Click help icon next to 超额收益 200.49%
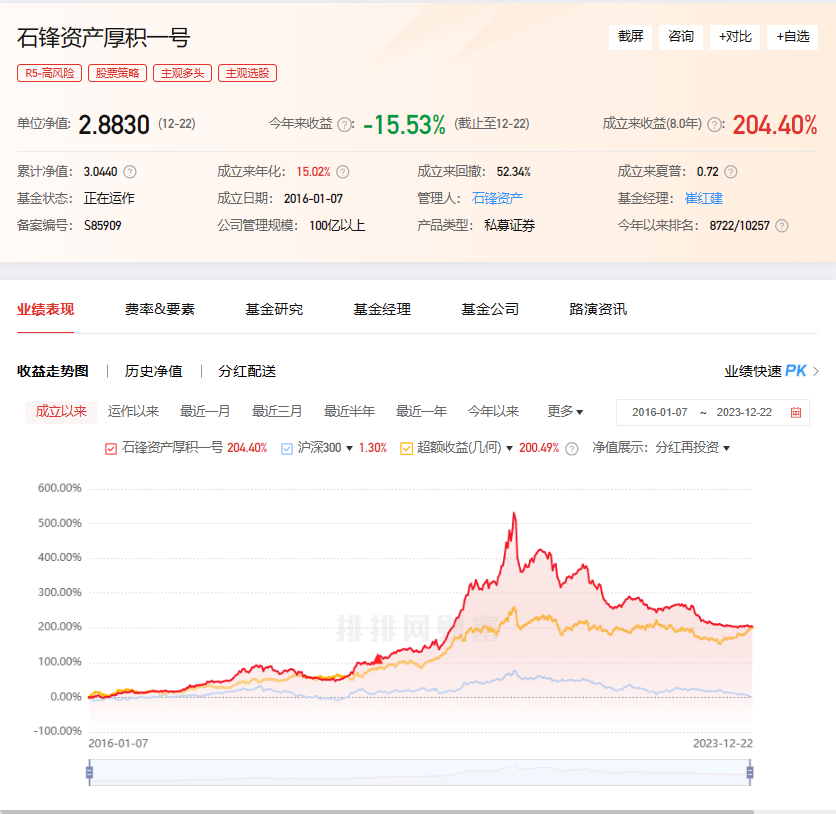 click(572, 448)
